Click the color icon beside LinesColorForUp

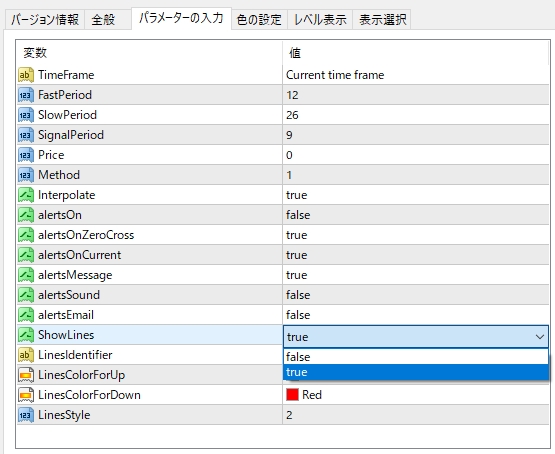pos(26,375)
